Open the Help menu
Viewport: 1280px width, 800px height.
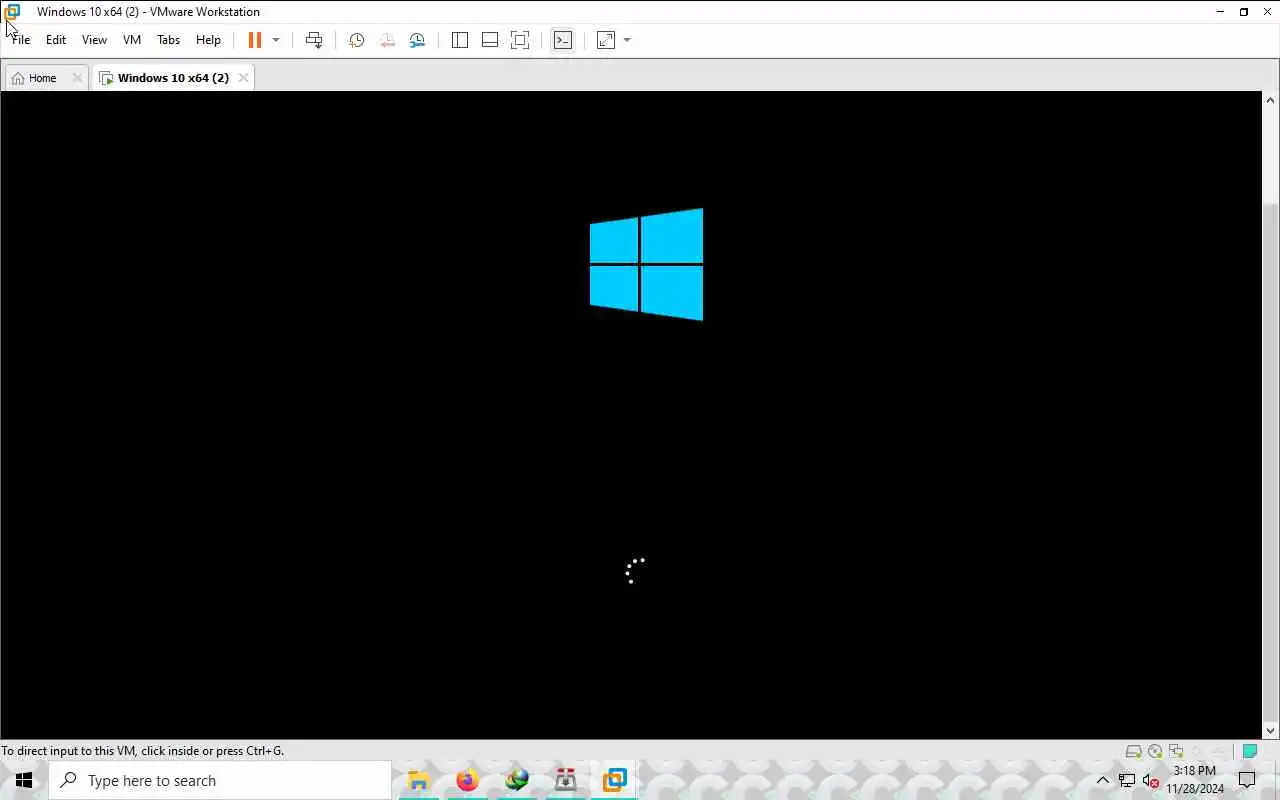pos(208,40)
